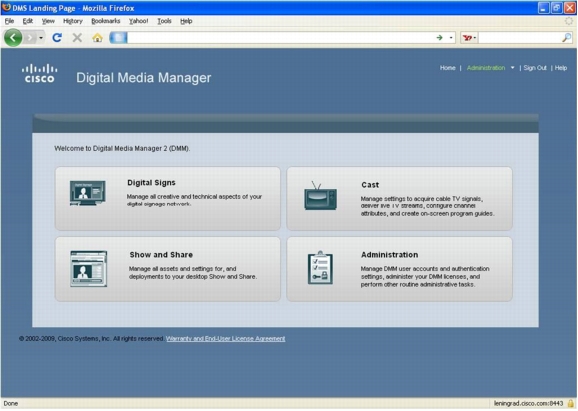Image resolution: width=578 pixels, height=411 pixels.
Task: Click the site identity icon in address bar
Action: point(118,38)
